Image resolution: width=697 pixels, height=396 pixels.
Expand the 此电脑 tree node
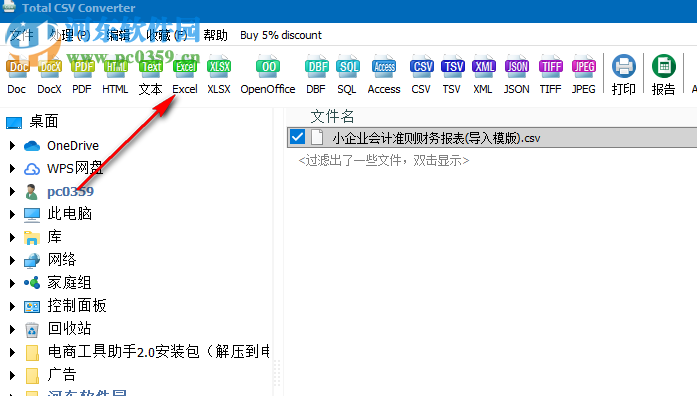pos(12,214)
